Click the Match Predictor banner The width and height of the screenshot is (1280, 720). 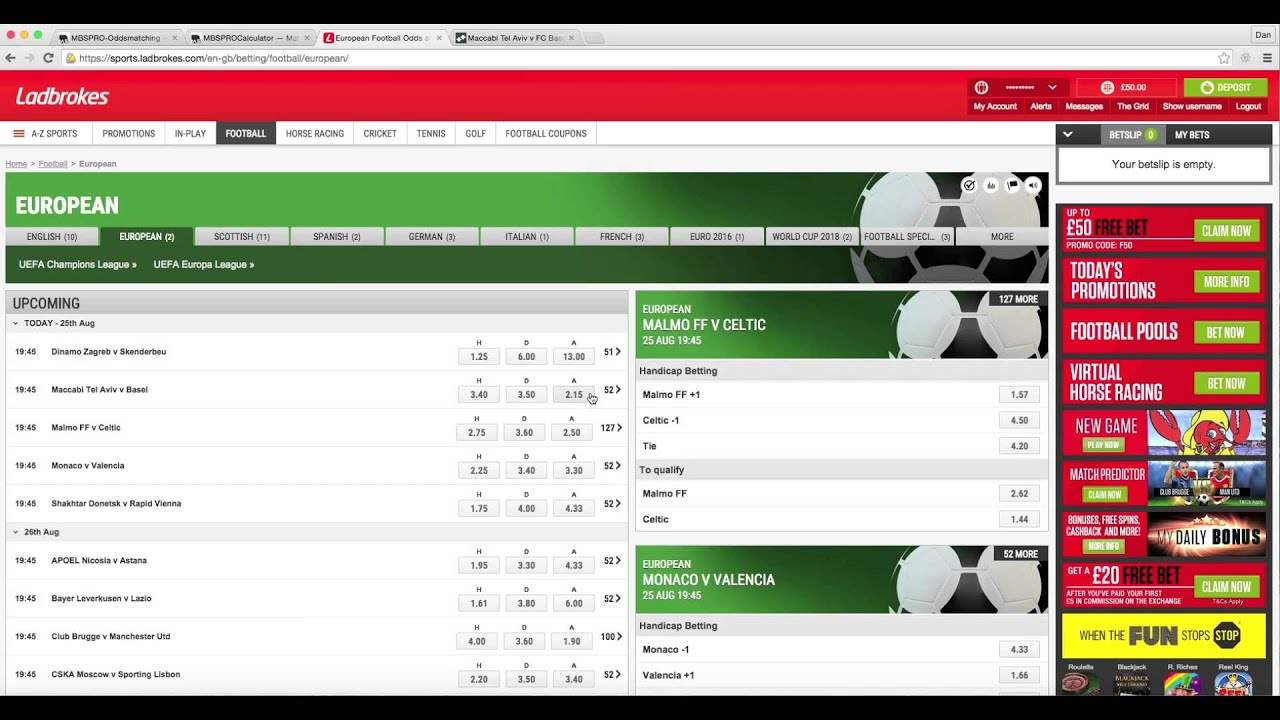(x=1164, y=484)
